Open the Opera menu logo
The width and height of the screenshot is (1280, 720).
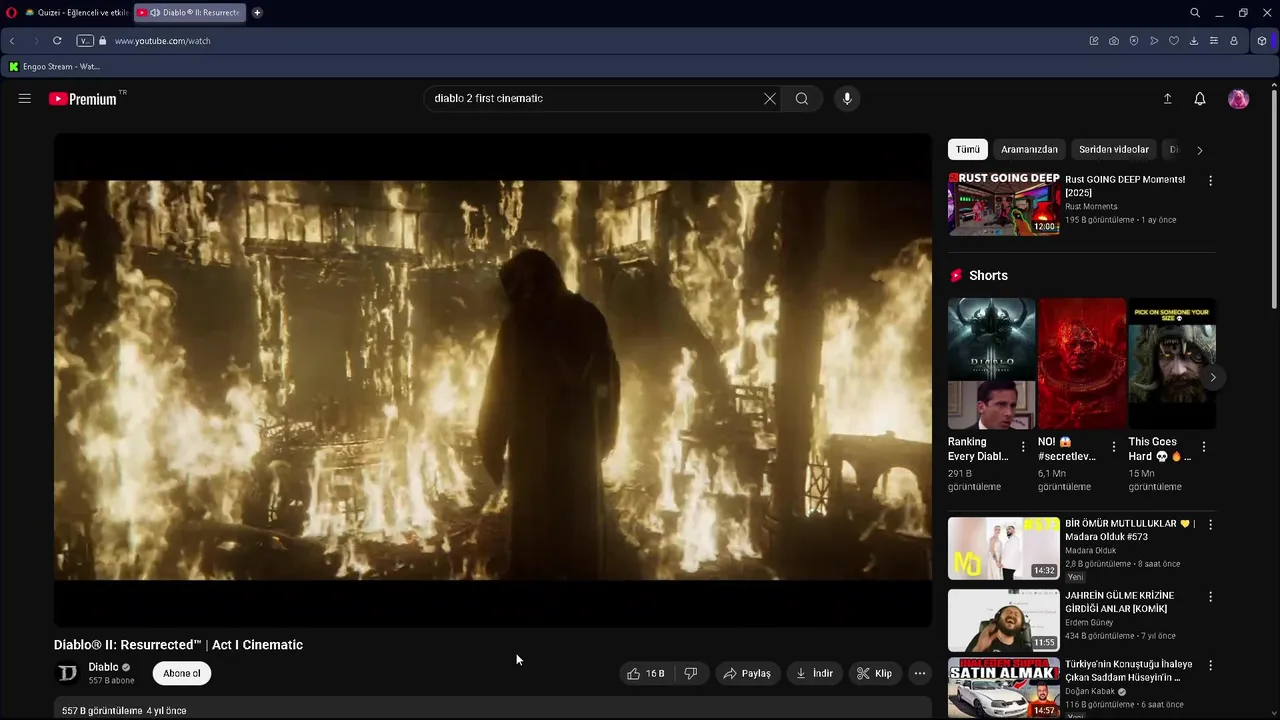[x=11, y=13]
